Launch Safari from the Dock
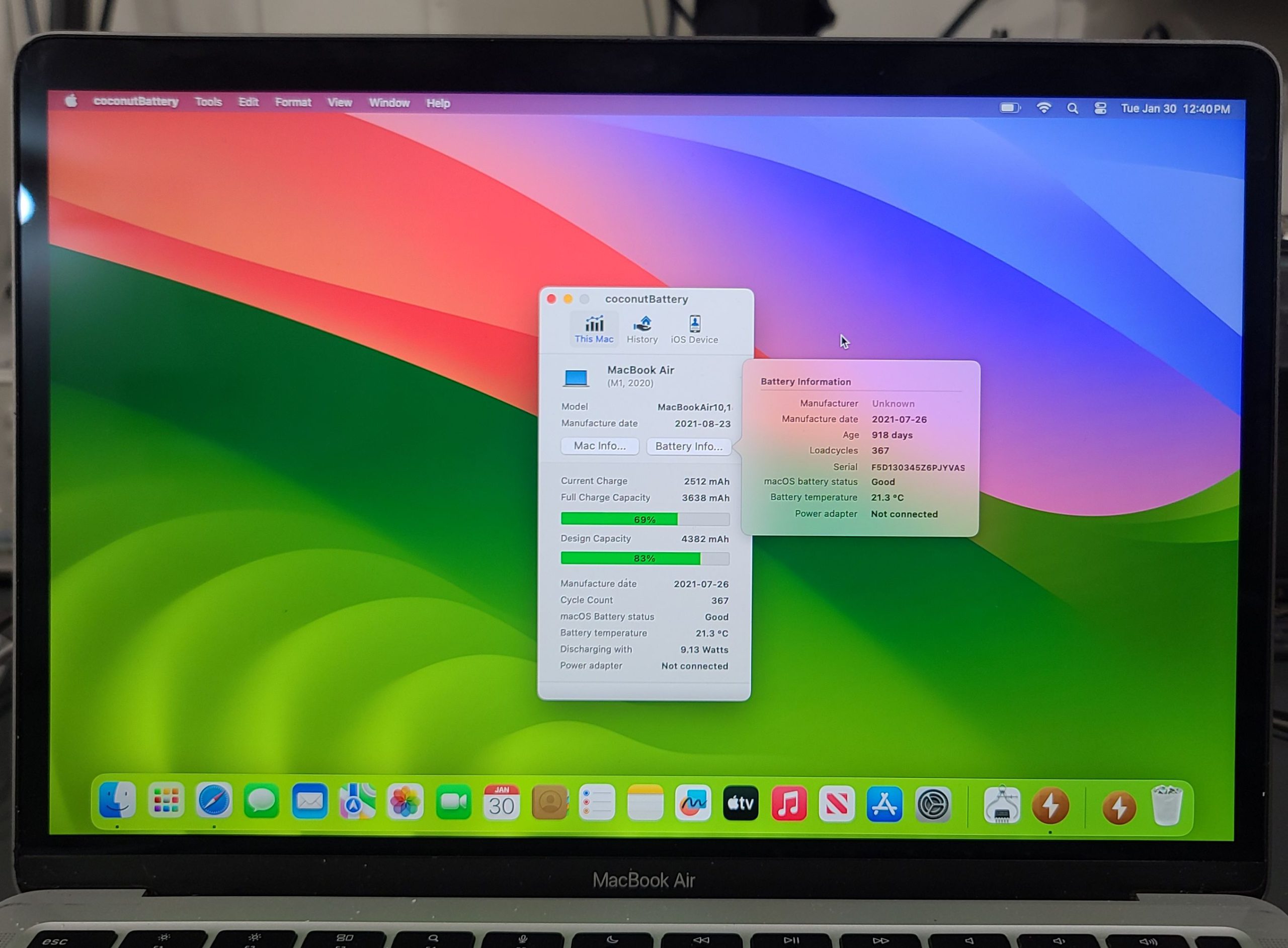The height and width of the screenshot is (948, 1288). point(214,801)
